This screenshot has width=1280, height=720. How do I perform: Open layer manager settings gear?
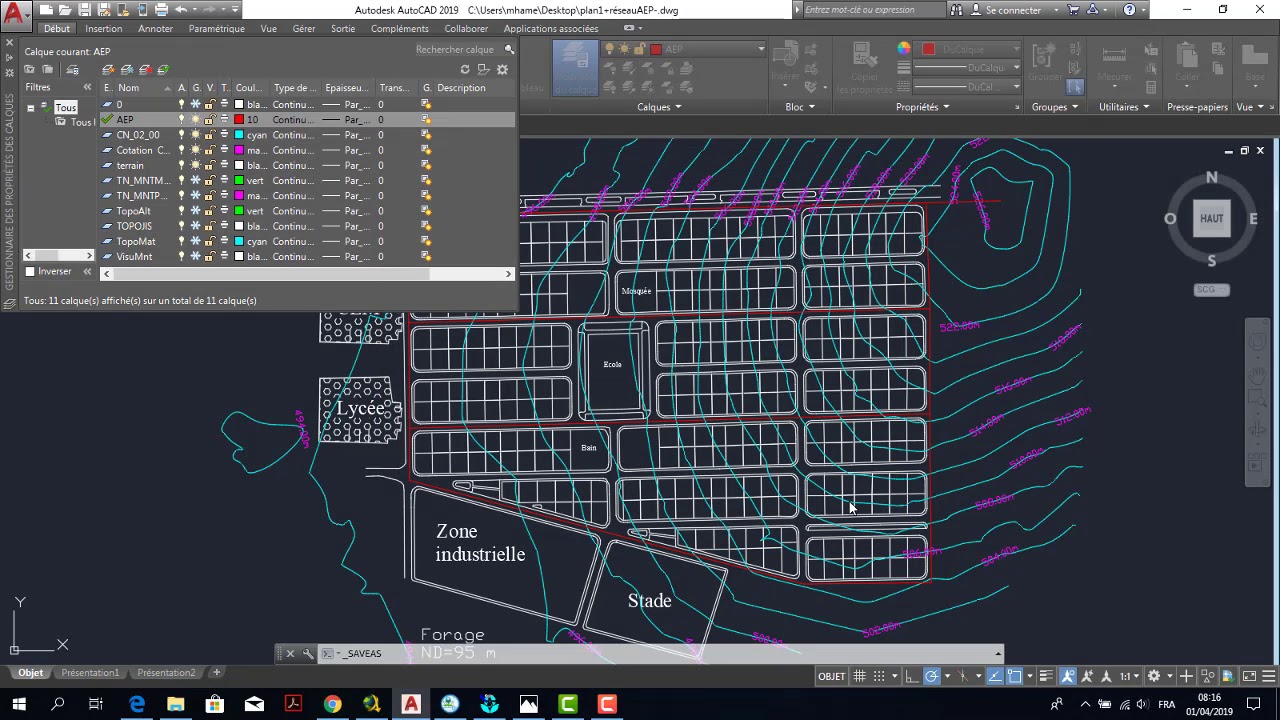coord(502,69)
